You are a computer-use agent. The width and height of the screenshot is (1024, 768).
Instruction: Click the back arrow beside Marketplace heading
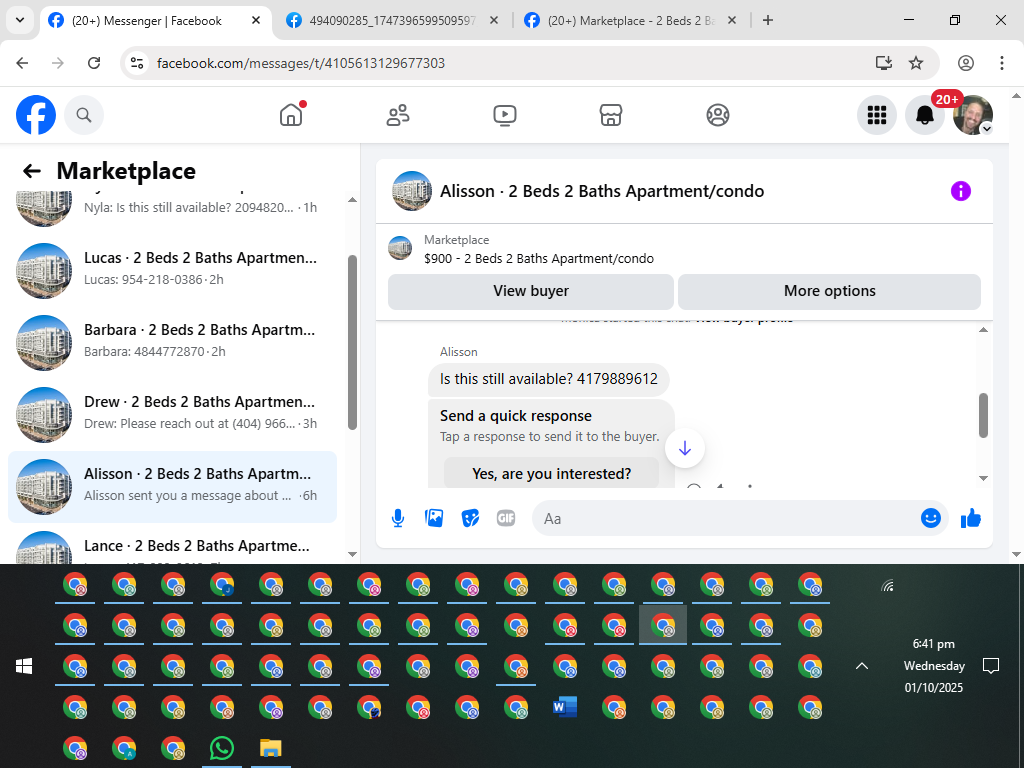[x=31, y=171]
